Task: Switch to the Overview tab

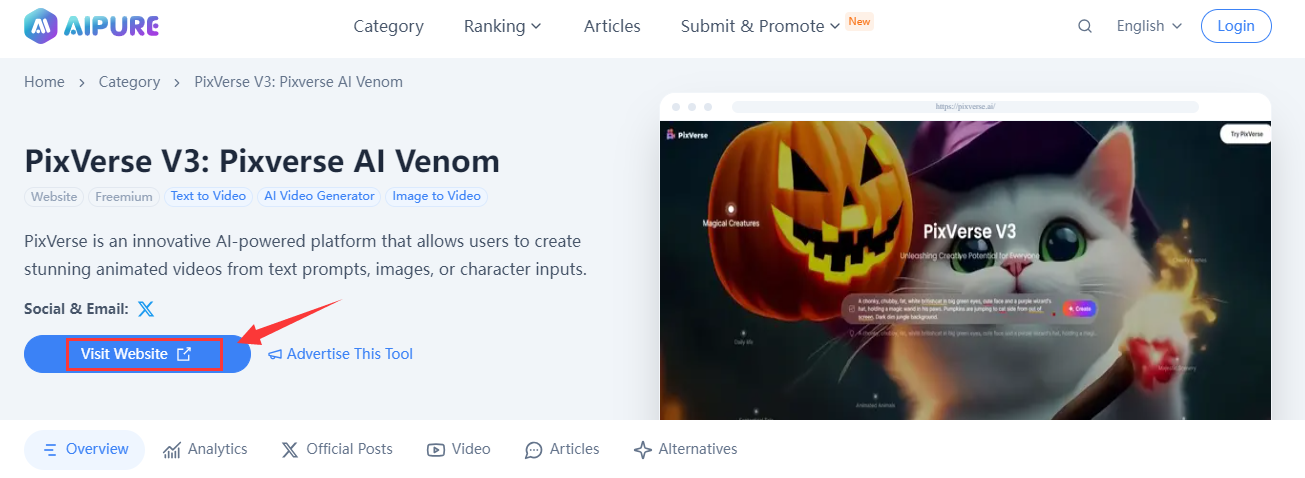Action: 85,450
